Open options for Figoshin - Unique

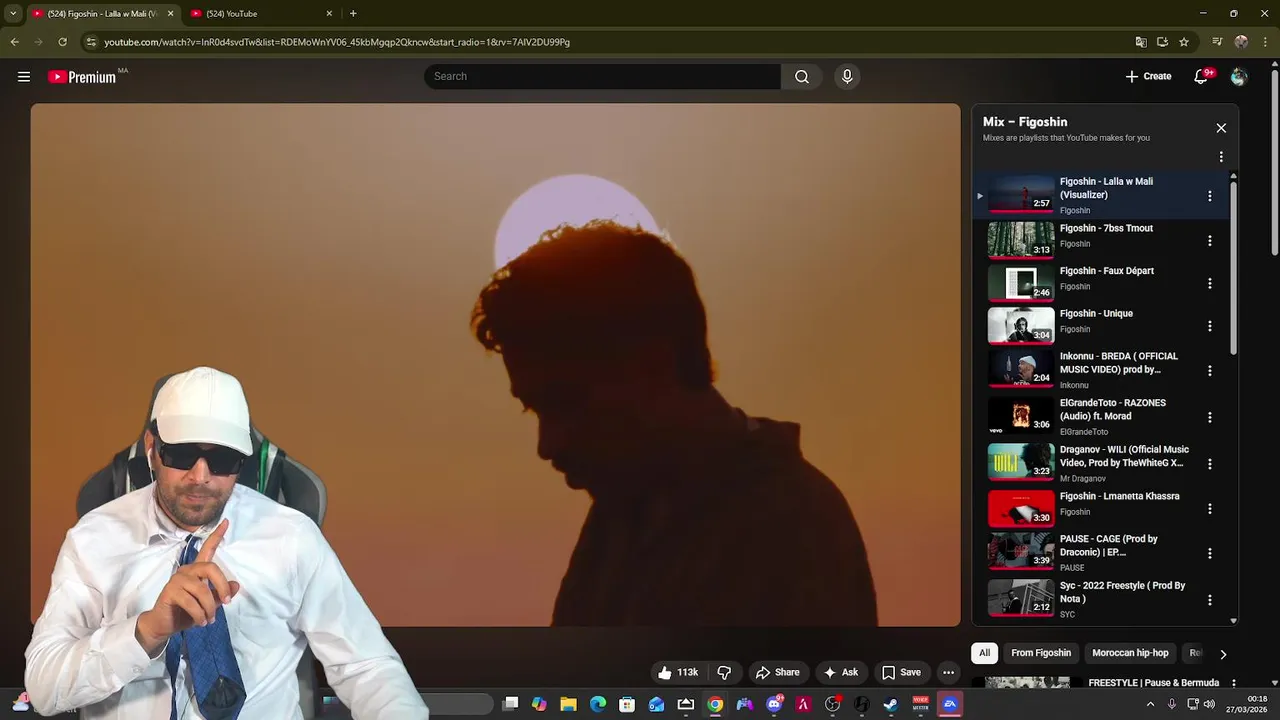(1209, 326)
